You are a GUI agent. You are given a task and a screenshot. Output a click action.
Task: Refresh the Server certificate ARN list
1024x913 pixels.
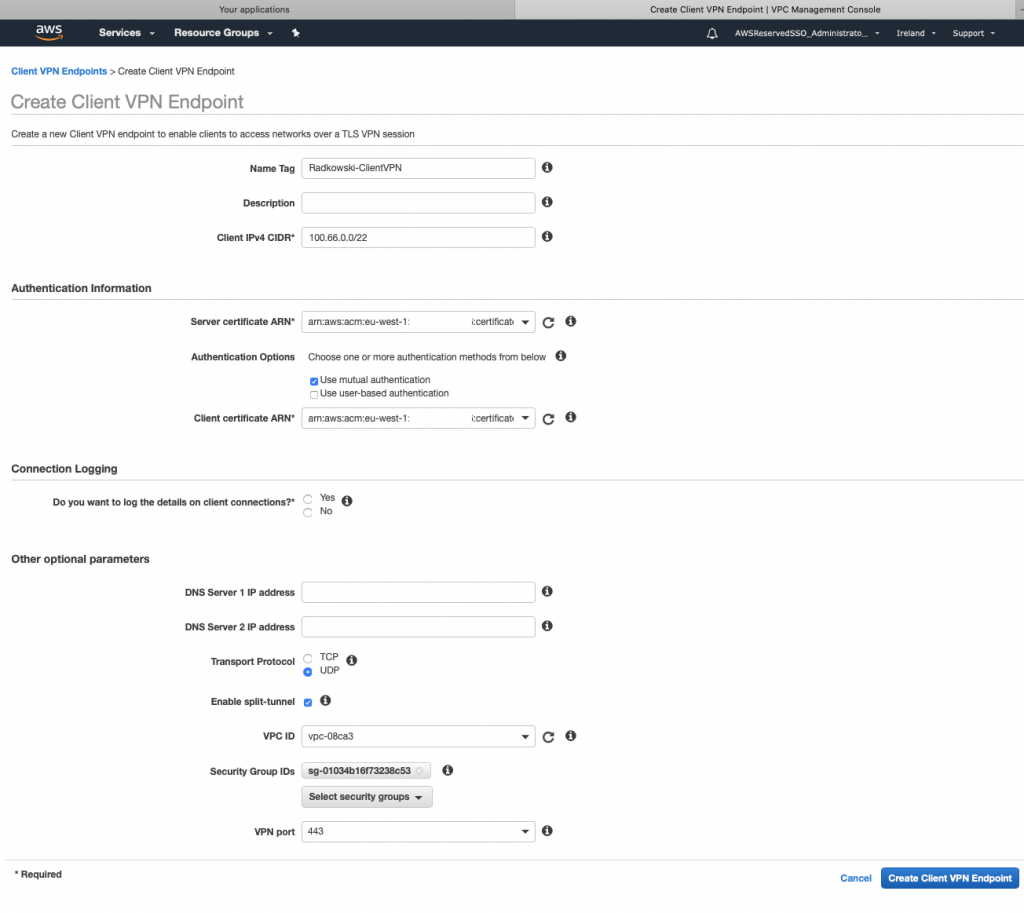tap(549, 322)
